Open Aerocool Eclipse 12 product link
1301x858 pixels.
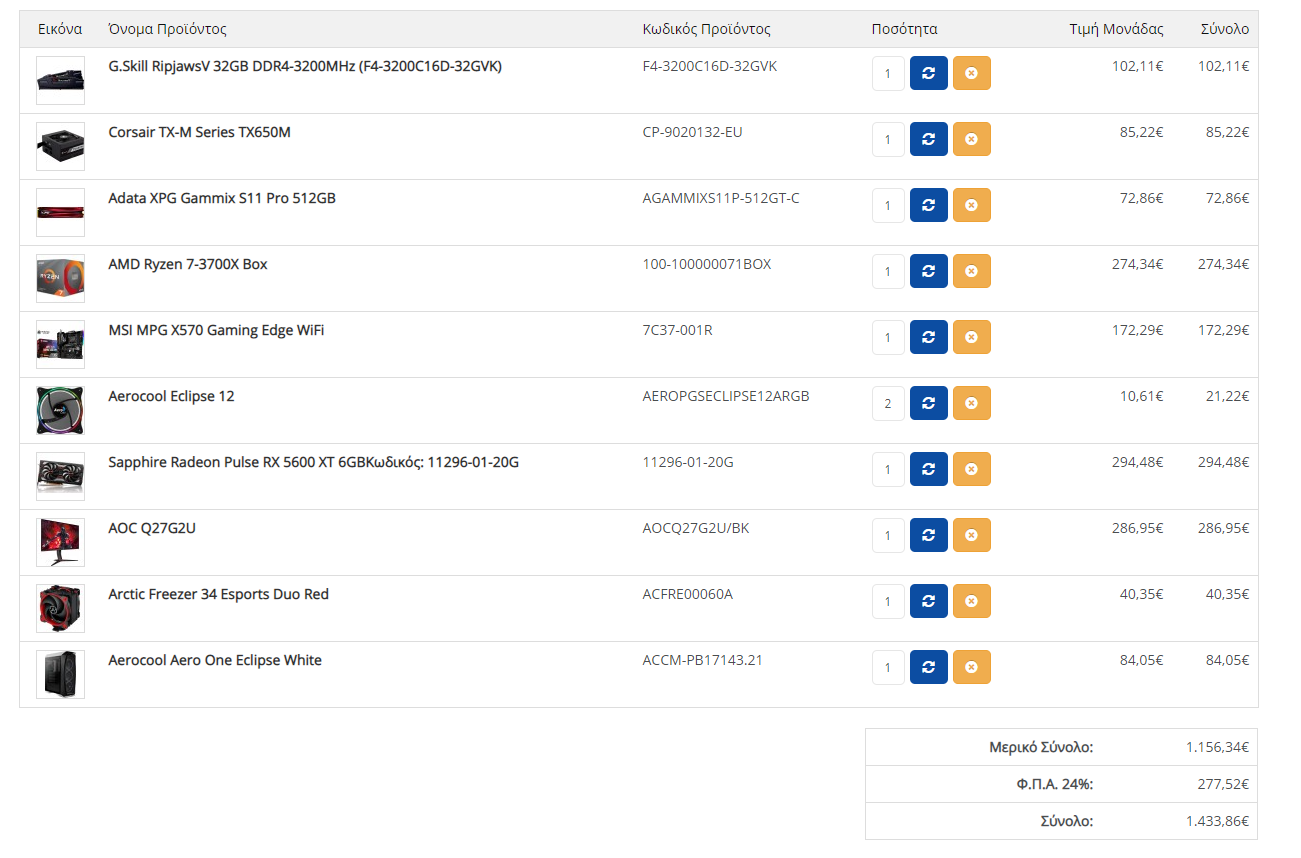coord(171,396)
